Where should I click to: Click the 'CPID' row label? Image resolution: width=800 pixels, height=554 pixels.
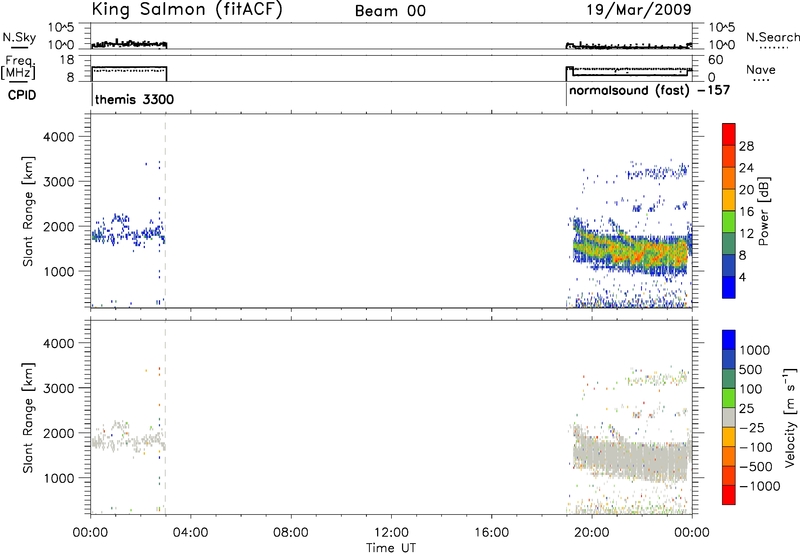22,95
